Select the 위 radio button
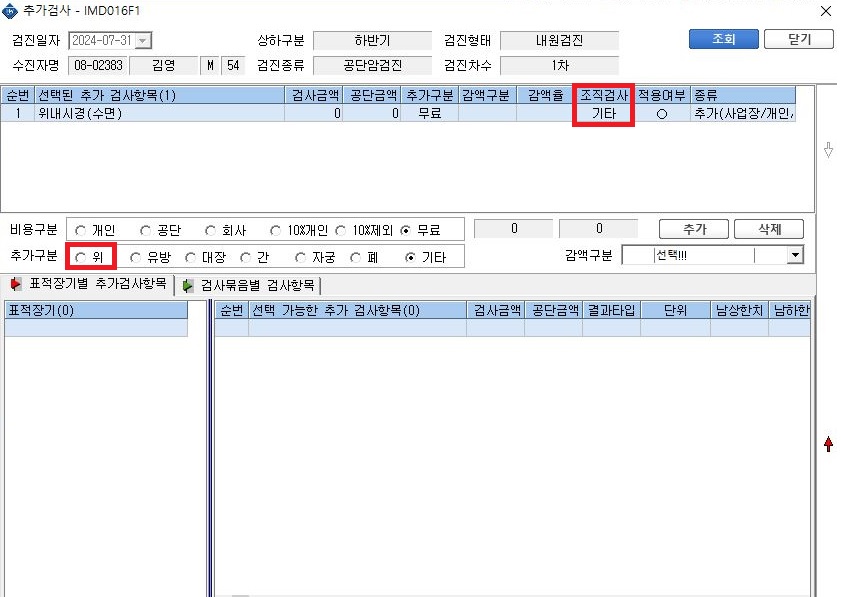Image resolution: width=841 pixels, height=597 pixels. (x=80, y=258)
